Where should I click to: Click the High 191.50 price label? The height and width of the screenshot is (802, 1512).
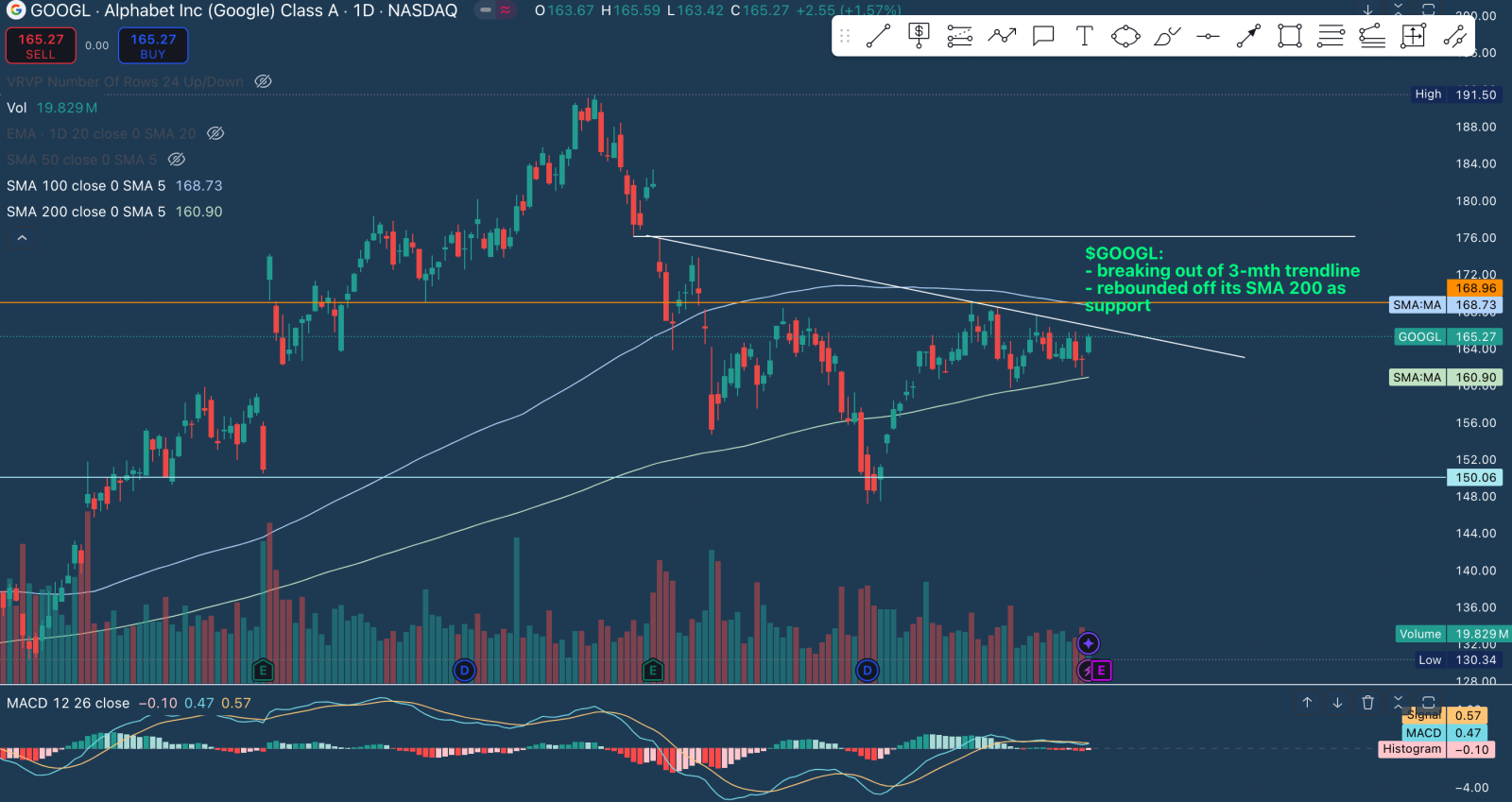(1455, 94)
